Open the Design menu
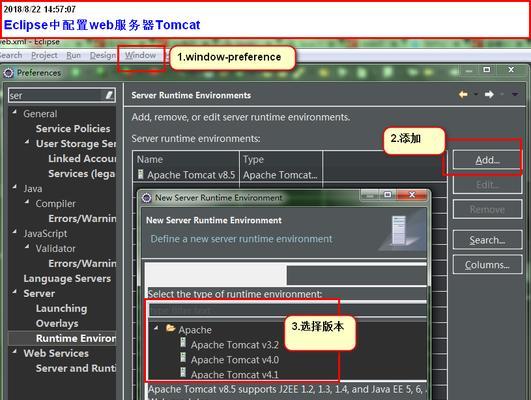 tap(103, 55)
